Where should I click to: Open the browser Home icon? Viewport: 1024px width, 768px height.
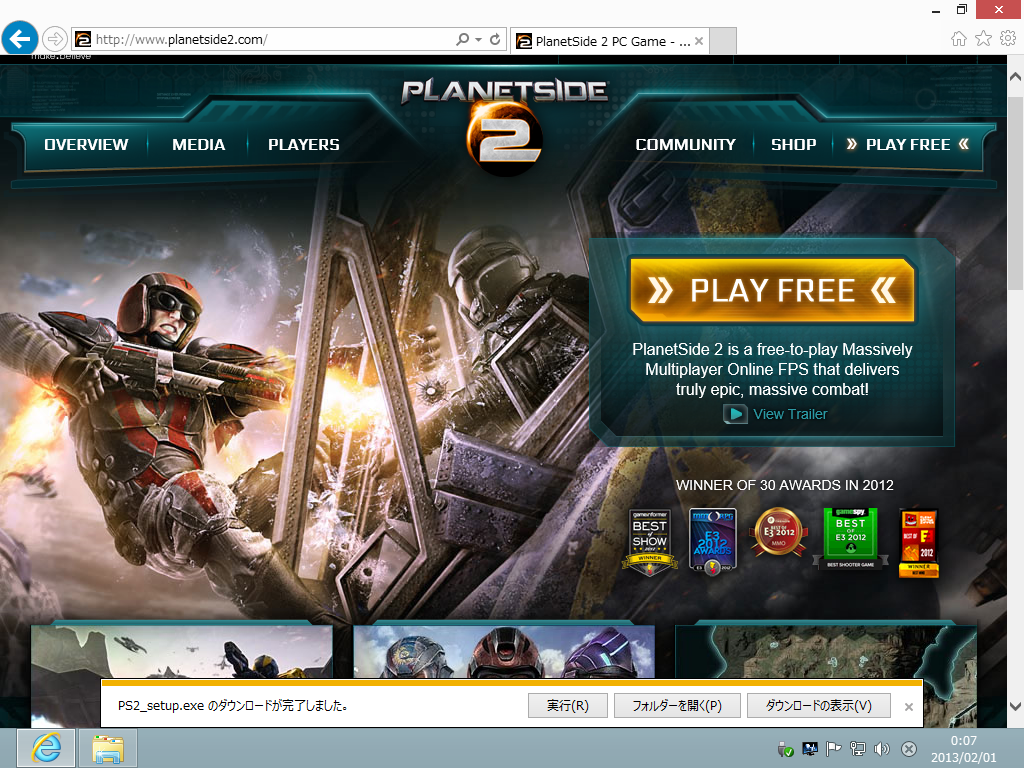click(x=958, y=39)
